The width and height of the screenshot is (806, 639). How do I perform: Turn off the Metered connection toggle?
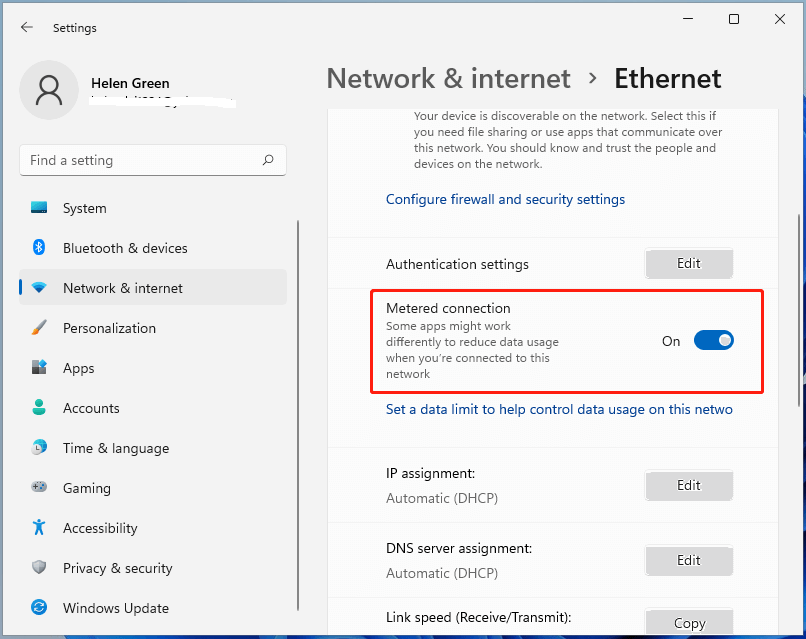pyautogui.click(x=713, y=340)
